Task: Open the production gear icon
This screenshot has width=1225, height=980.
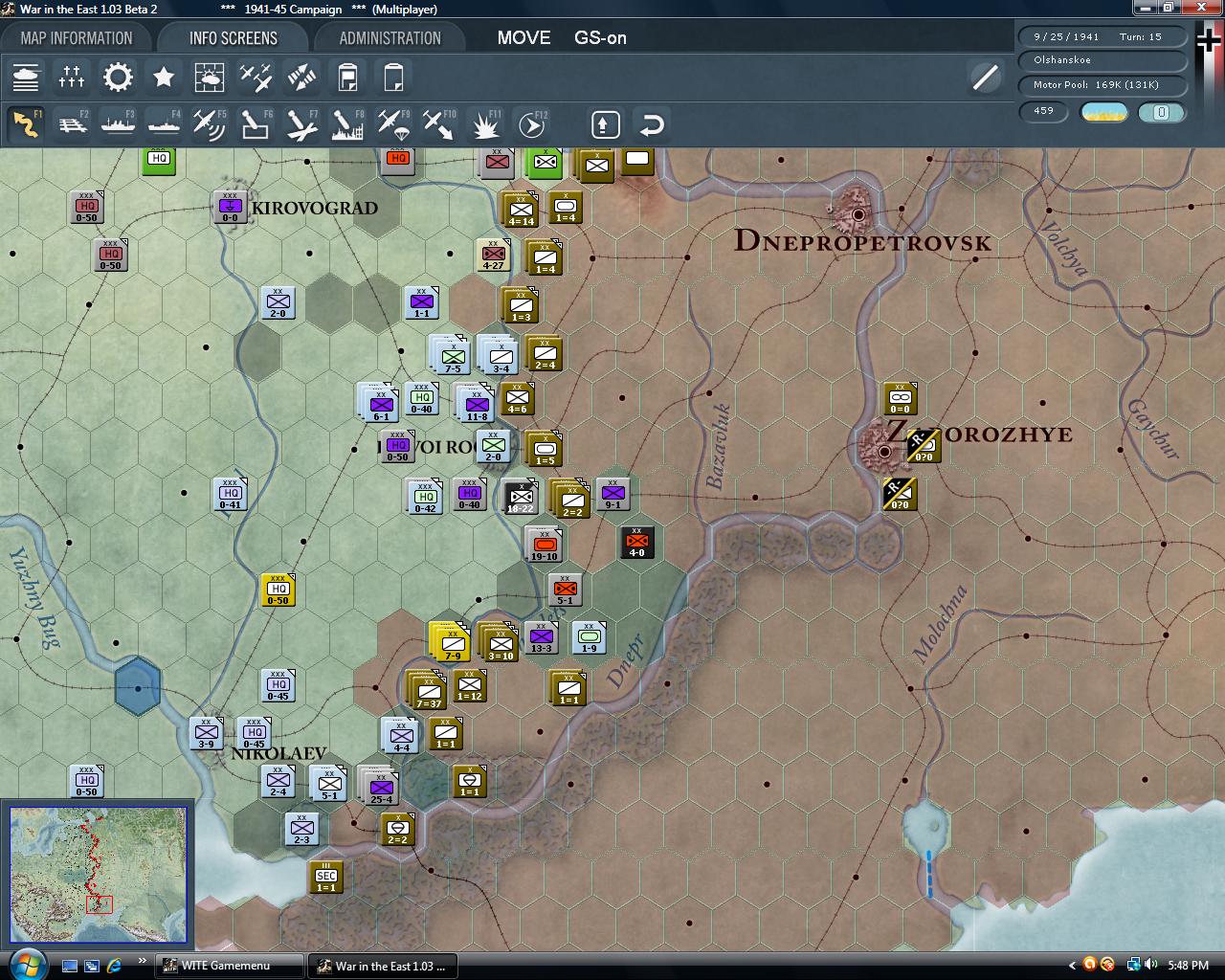Action: coord(118,77)
